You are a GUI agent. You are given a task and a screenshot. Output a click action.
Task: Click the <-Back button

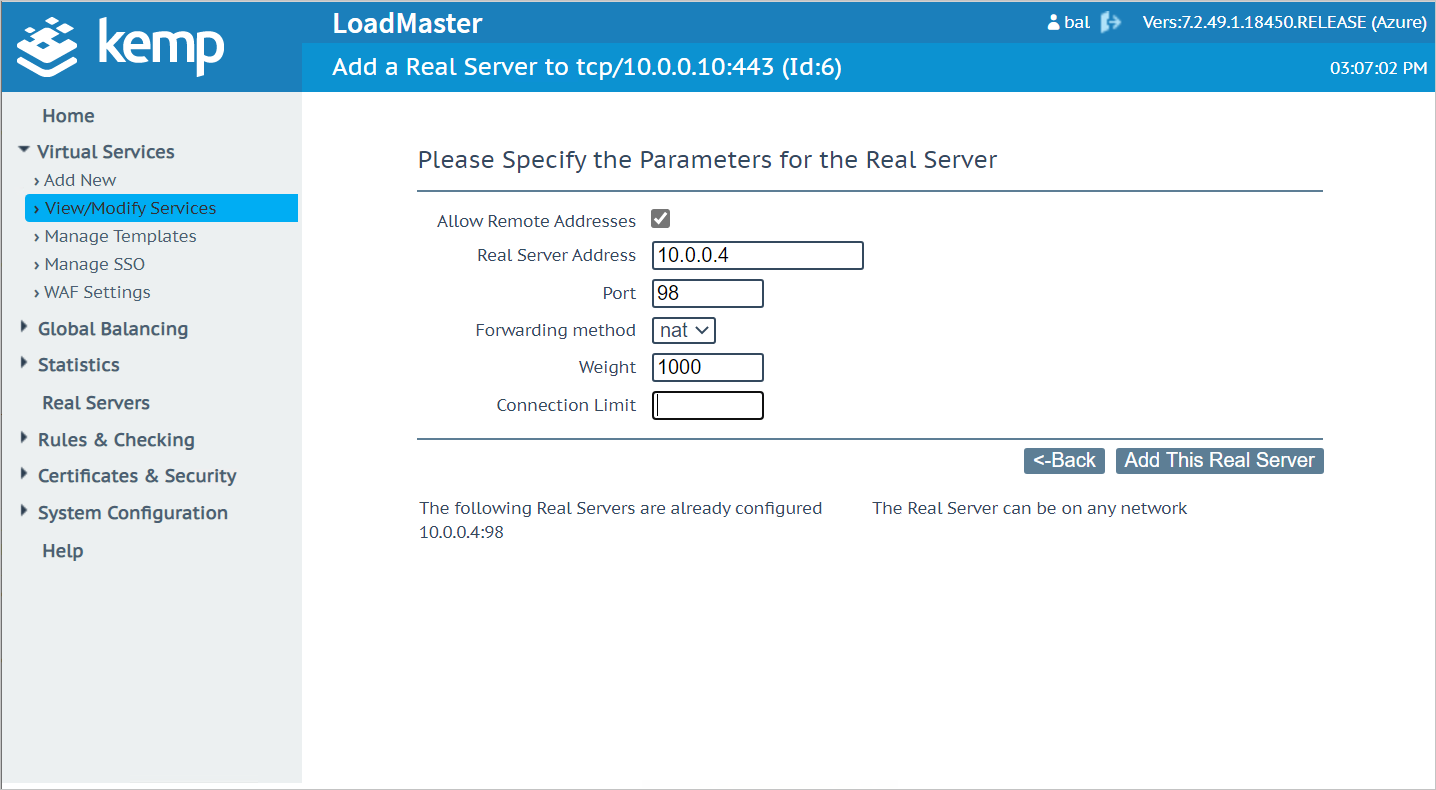(x=1064, y=460)
